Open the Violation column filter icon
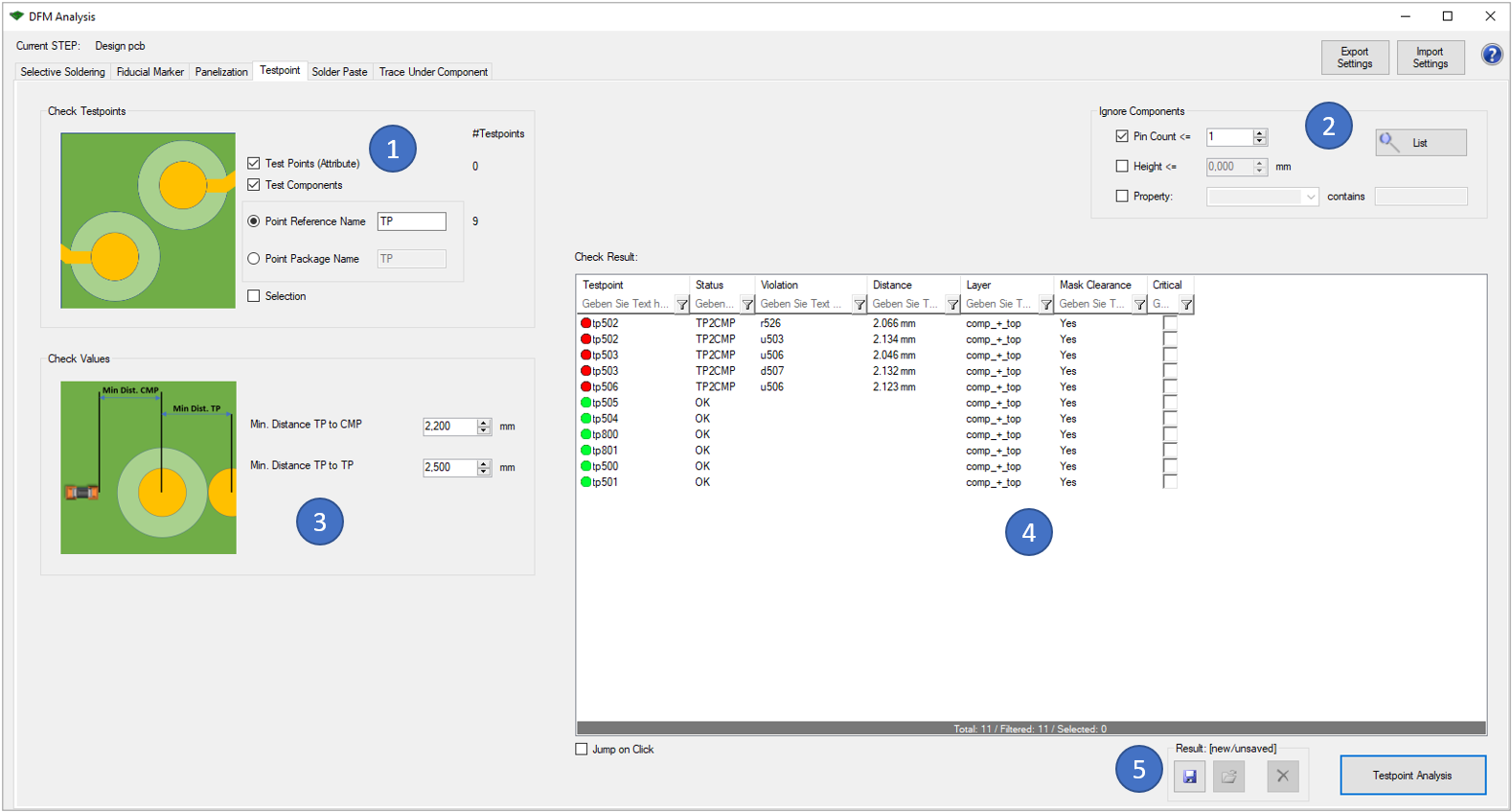 pyautogui.click(x=859, y=305)
